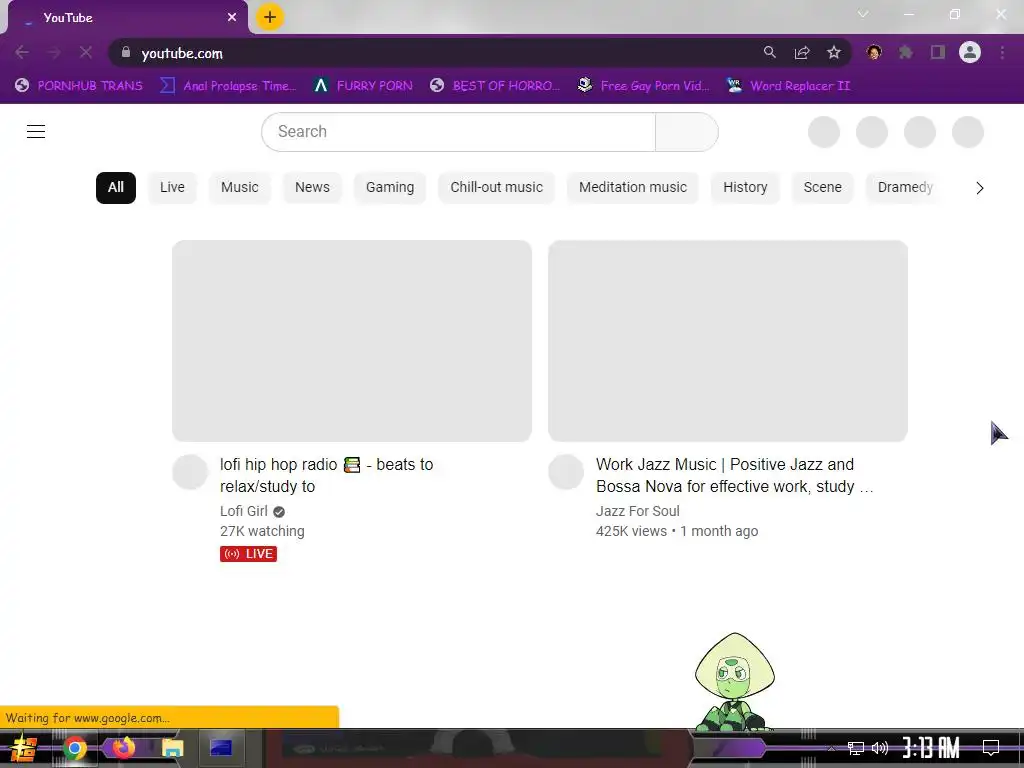Open Chrome three-dot menu
The width and height of the screenshot is (1024, 768).
[x=1002, y=52]
